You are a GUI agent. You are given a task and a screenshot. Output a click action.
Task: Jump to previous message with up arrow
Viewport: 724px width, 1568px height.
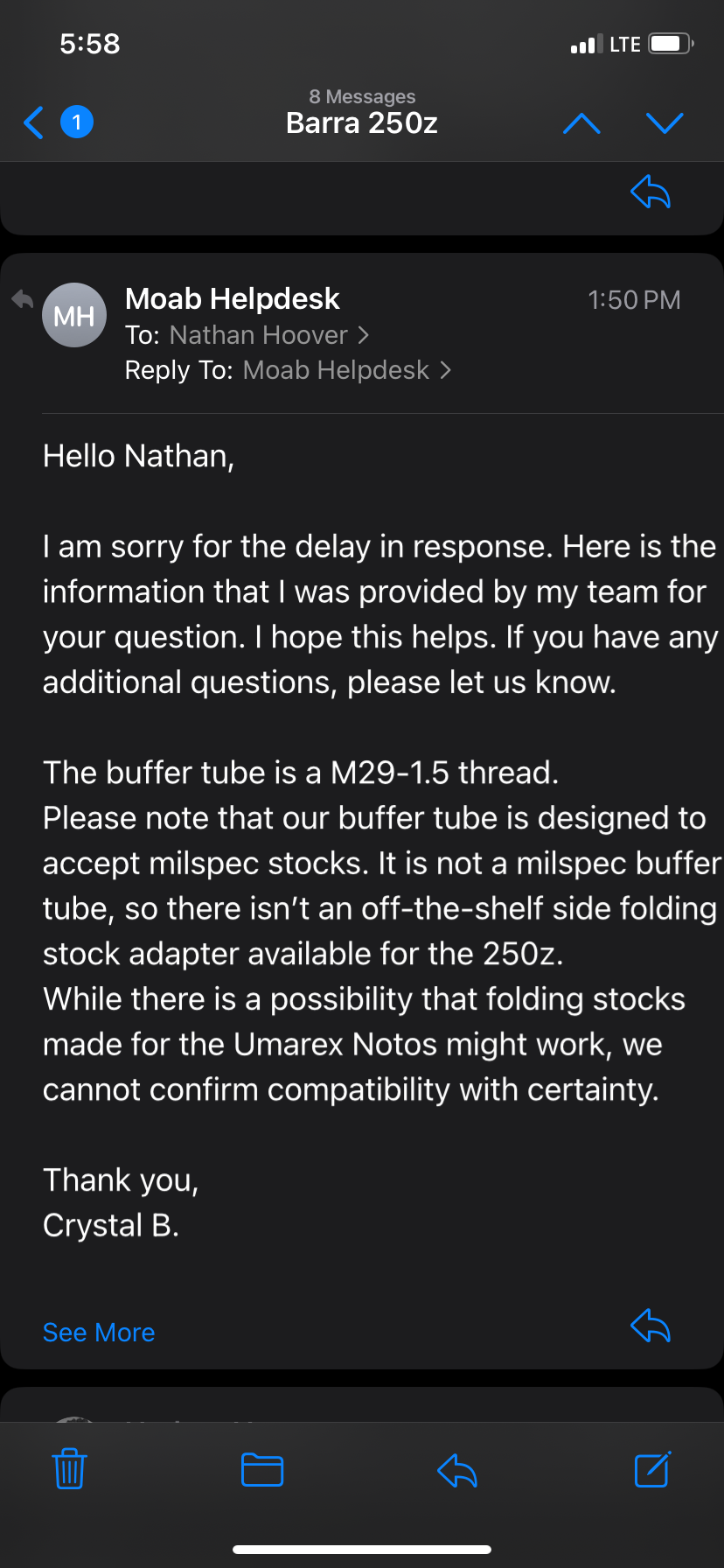(581, 123)
